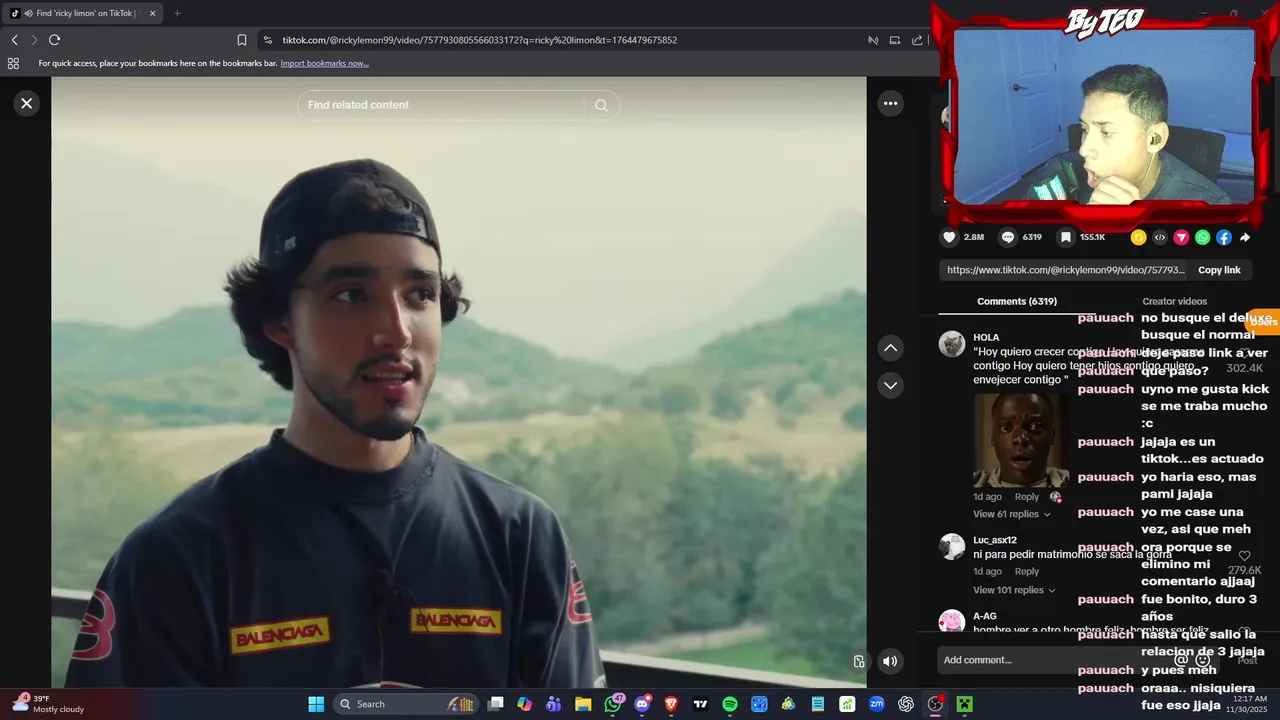Open the apps grid on bookmarks bar
Viewport: 1280px width, 720px height.
pos(13,63)
